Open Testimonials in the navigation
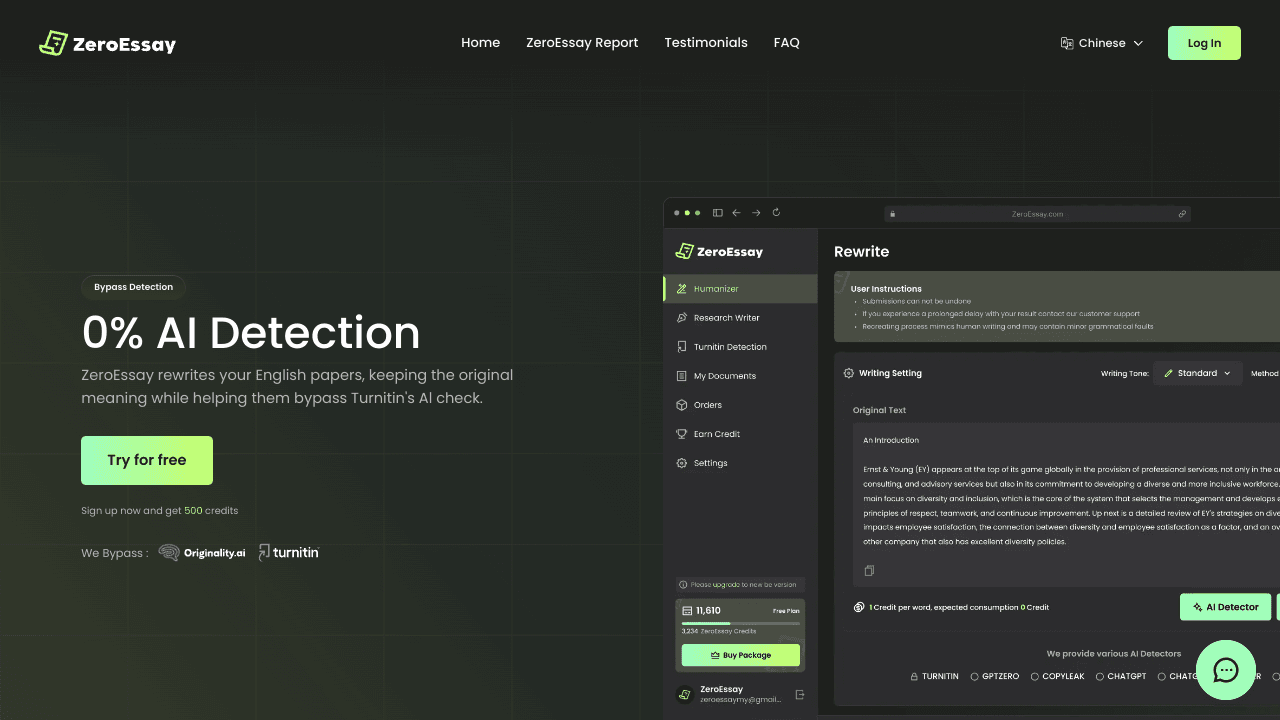The width and height of the screenshot is (1280, 720). pyautogui.click(x=706, y=43)
